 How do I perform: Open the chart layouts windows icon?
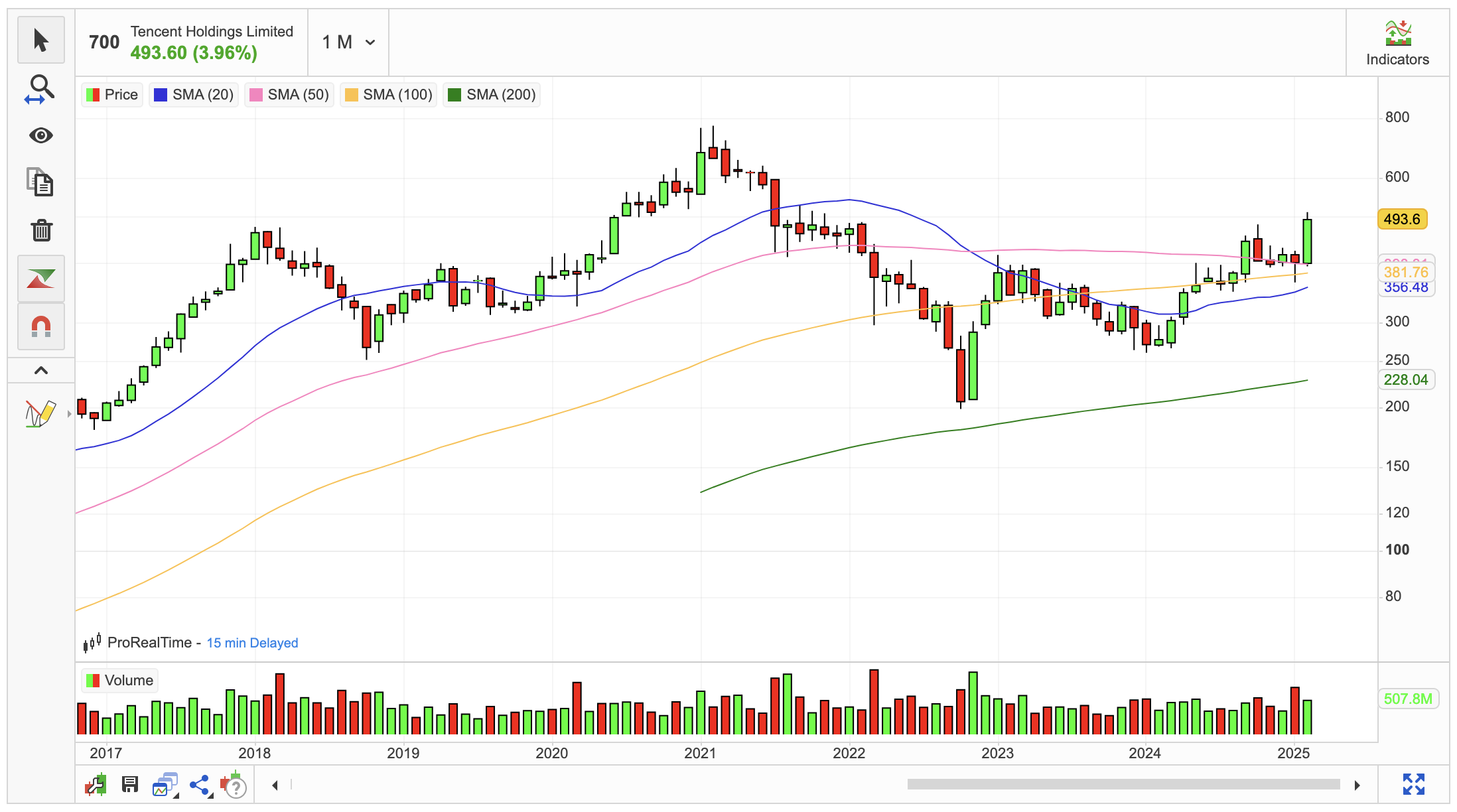pyautogui.click(x=165, y=785)
